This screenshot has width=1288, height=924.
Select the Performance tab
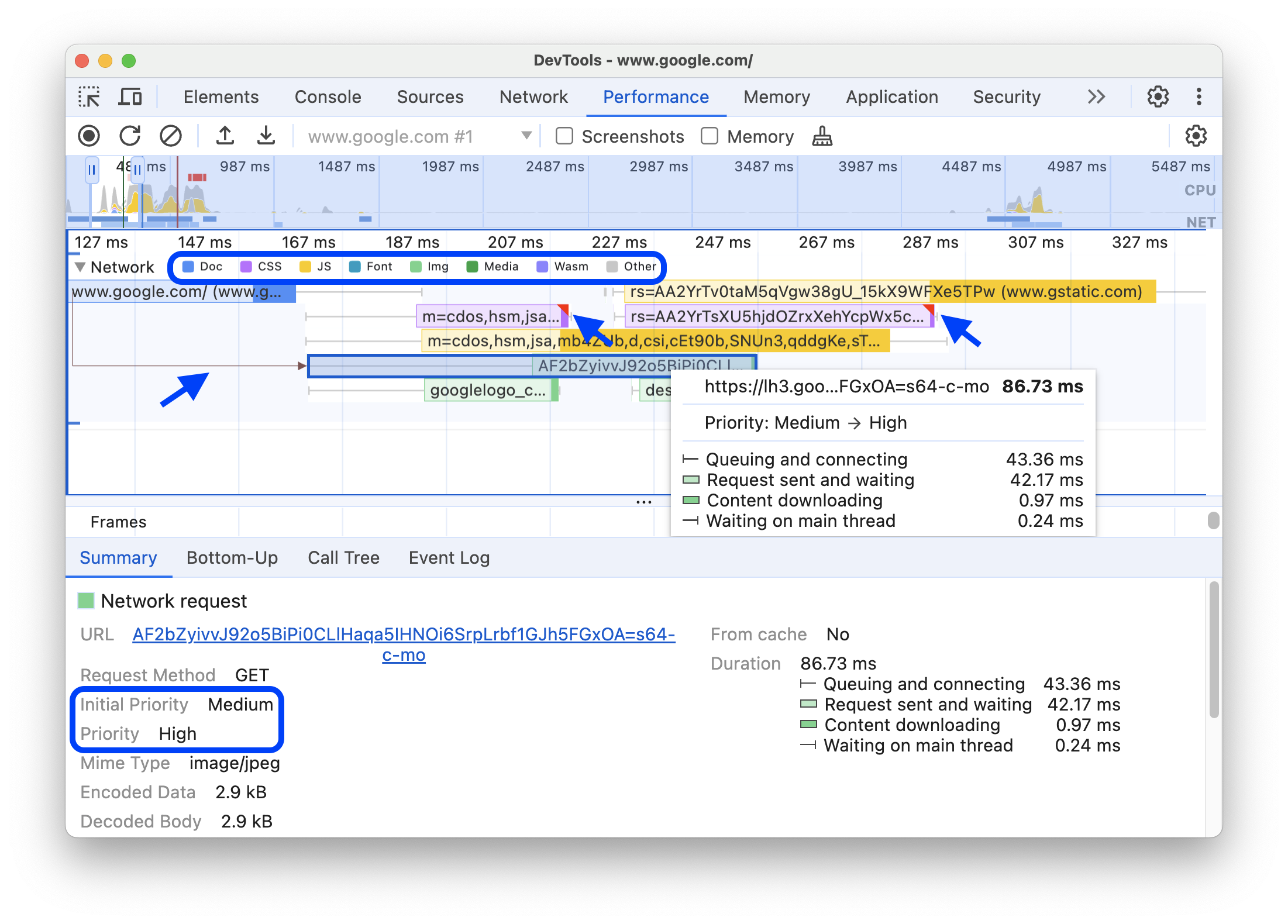[x=656, y=96]
